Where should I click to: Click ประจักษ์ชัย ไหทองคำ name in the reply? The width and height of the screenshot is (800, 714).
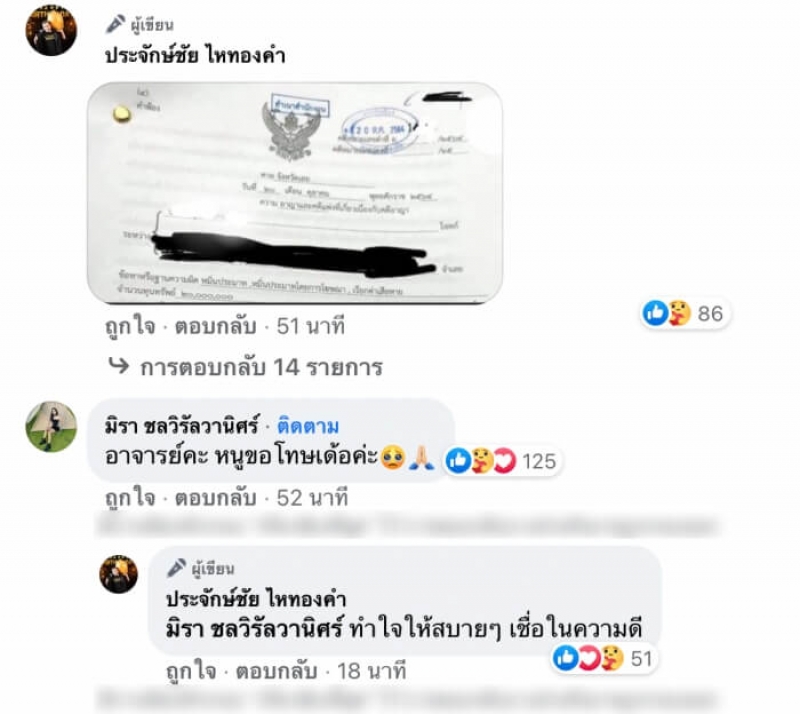(x=256, y=599)
